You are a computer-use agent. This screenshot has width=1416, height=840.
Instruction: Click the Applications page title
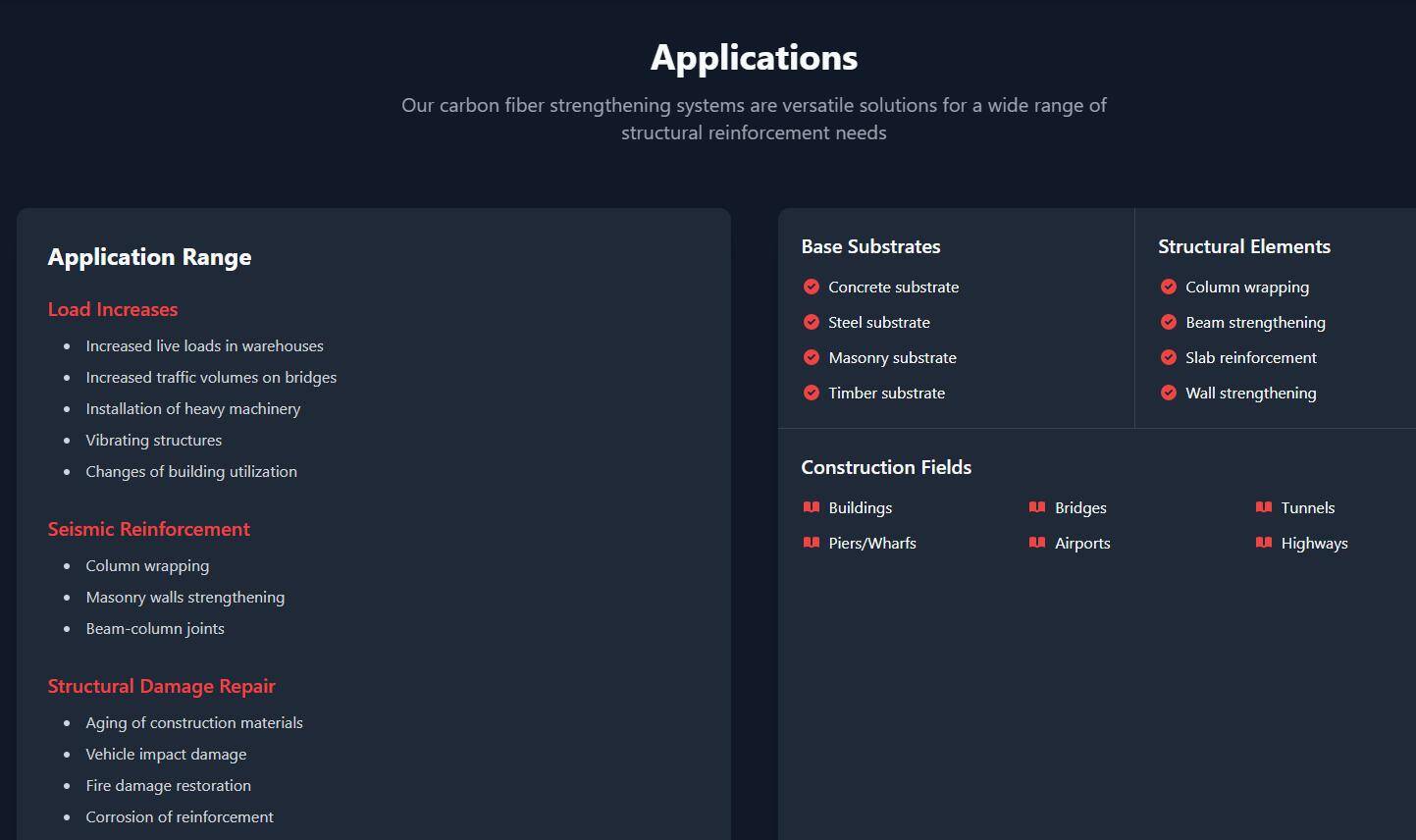pyautogui.click(x=754, y=58)
